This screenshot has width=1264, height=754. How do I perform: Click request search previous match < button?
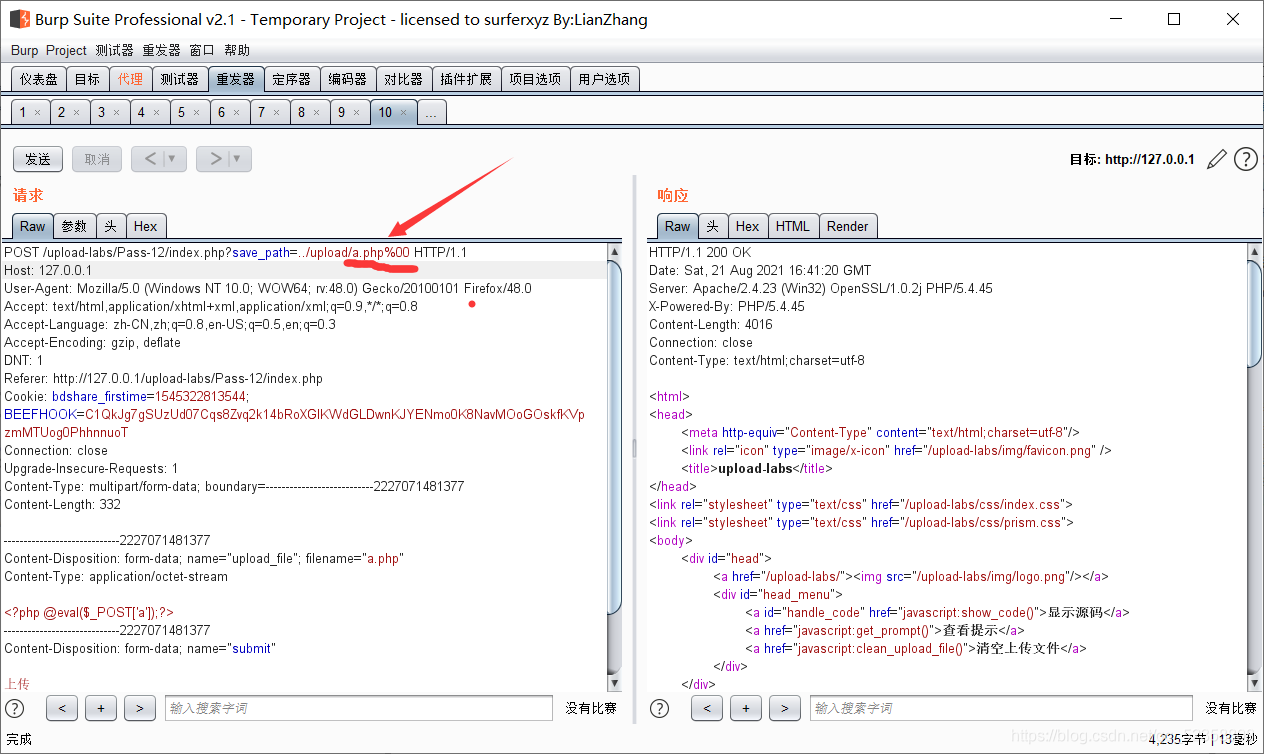coord(62,708)
